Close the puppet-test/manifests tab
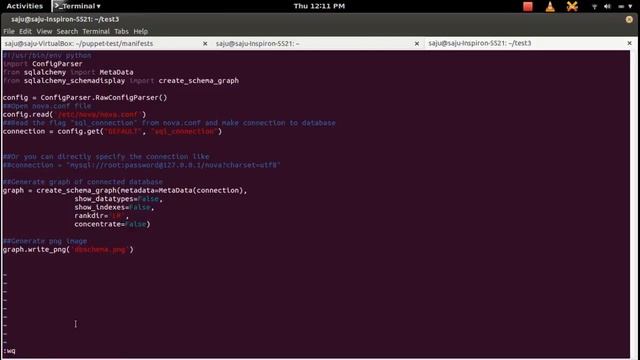 [x=205, y=43]
